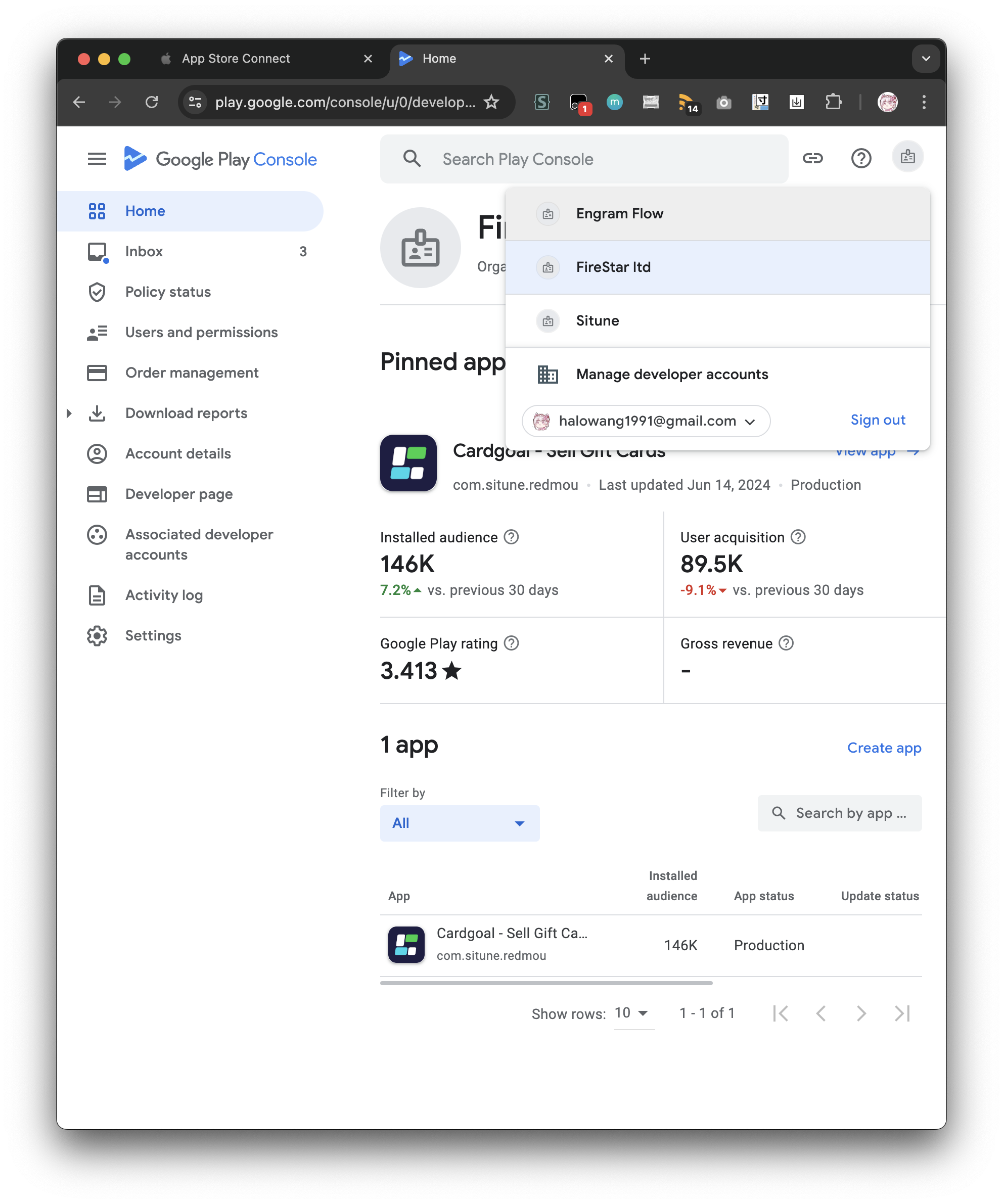Focus the Search by app field
Viewport: 1003px width, 1204px height.
pos(840,813)
